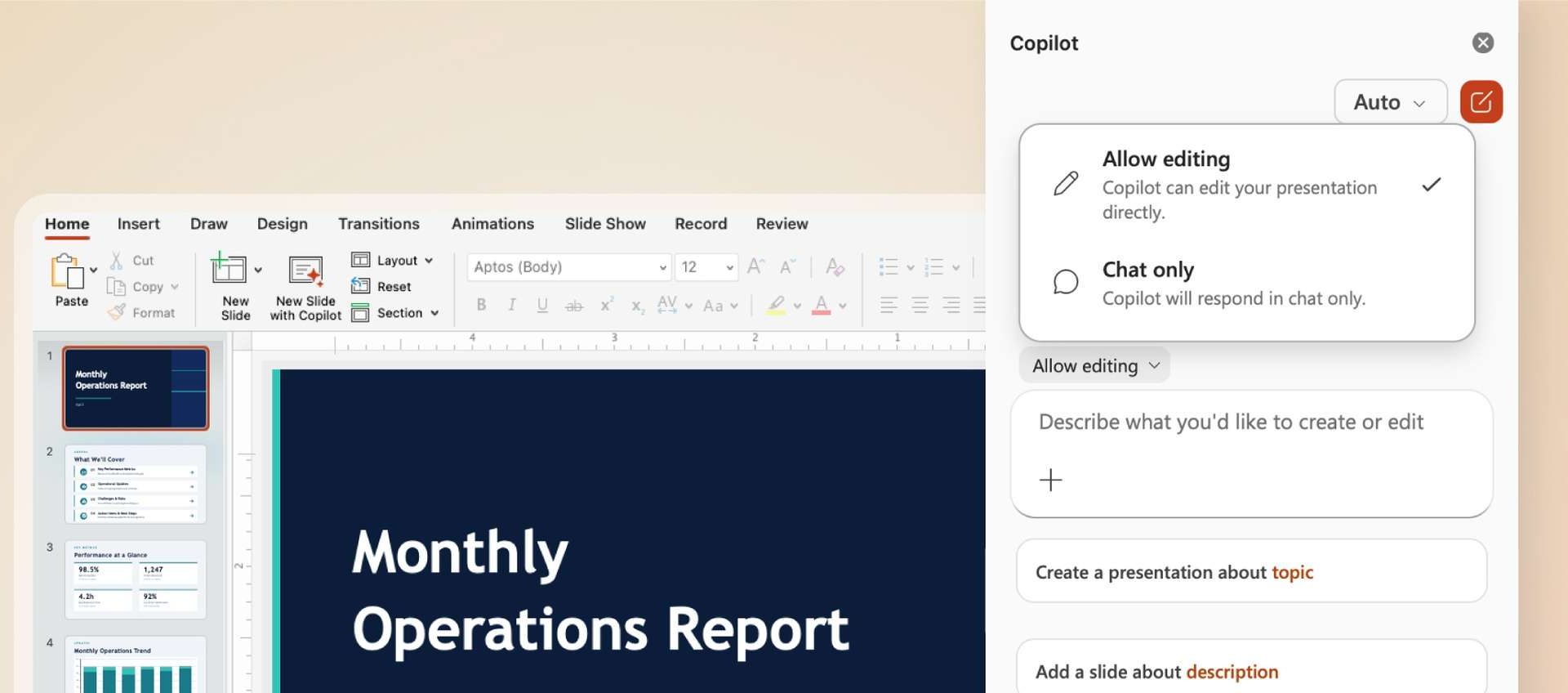Select slide 2 What We'll Cover thumbnail
Viewport: 1568px width, 693px height.
136,484
